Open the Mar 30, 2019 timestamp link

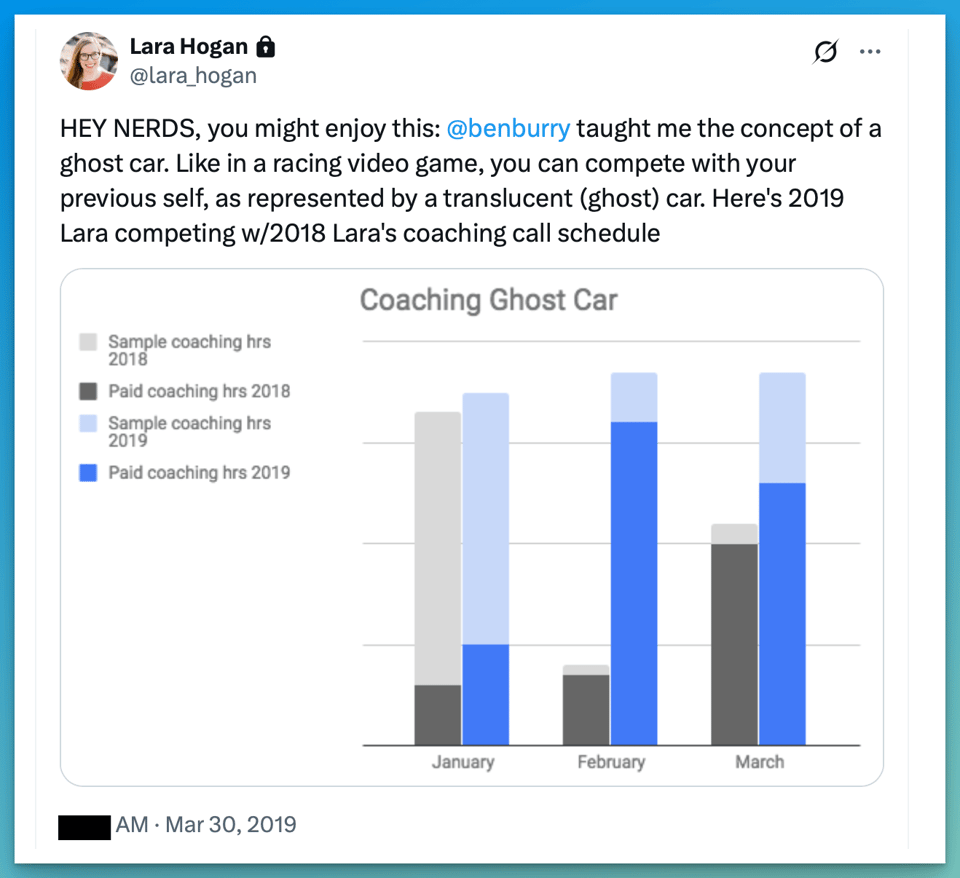point(230,825)
